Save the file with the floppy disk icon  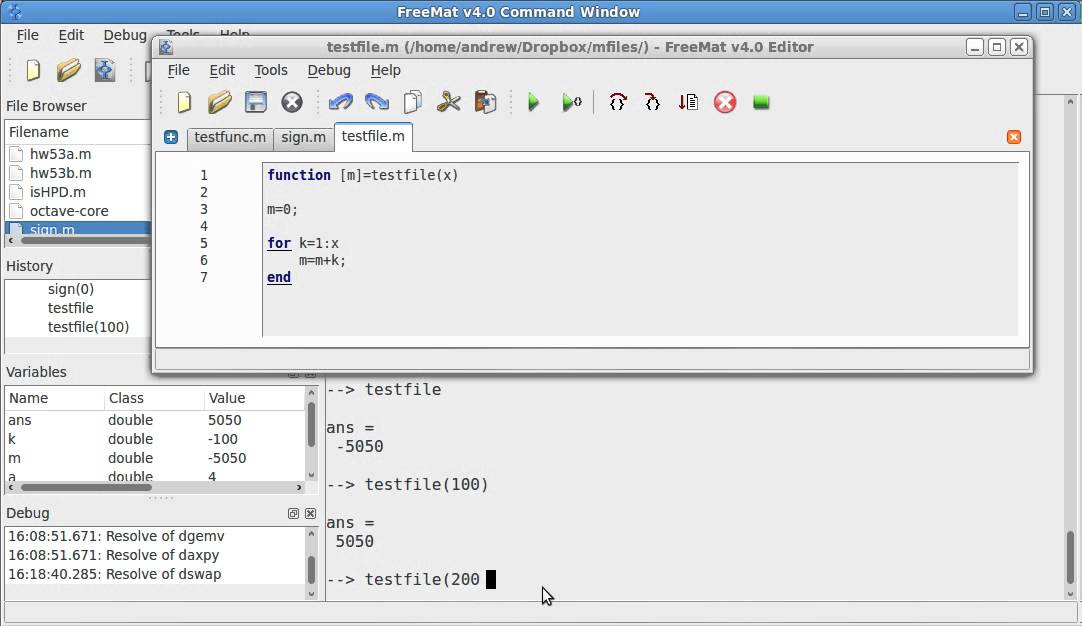256,103
